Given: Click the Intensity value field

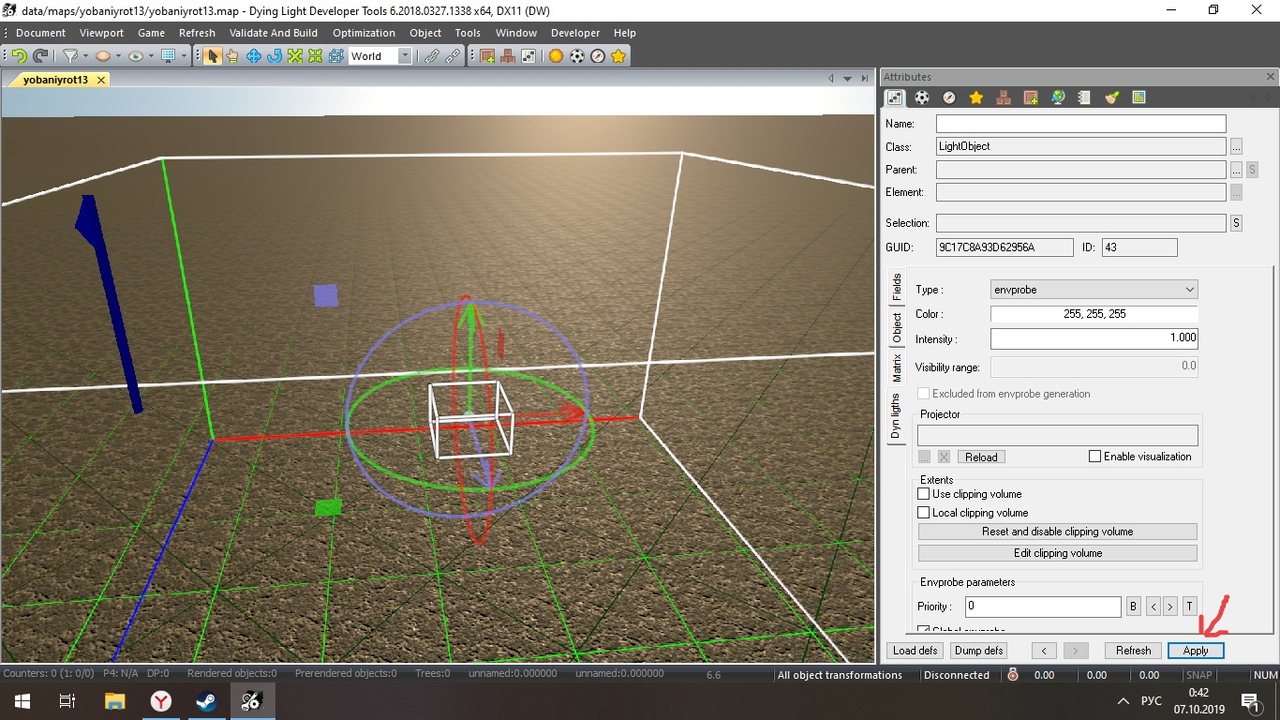Looking at the screenshot, I should click(x=1094, y=339).
